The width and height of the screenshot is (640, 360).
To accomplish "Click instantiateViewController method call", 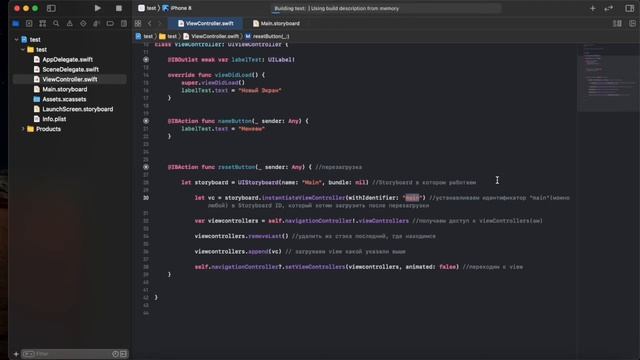I will 303,198.
